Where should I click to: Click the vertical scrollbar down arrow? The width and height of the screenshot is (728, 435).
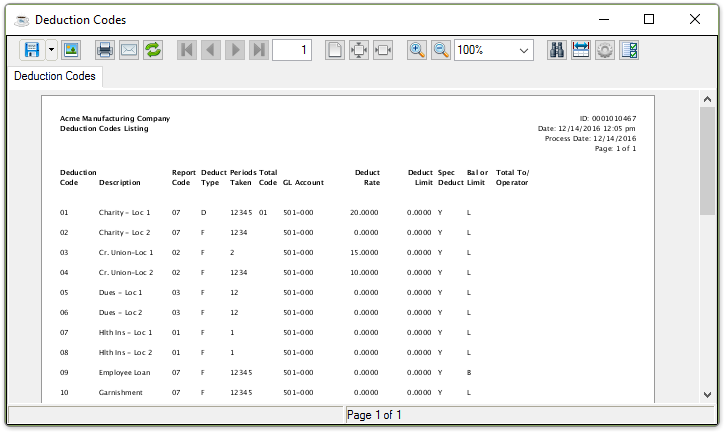[707, 394]
